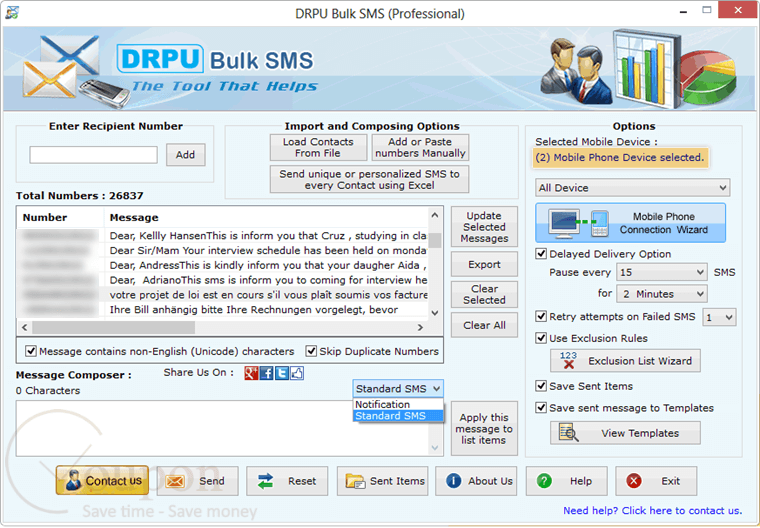Viewport: 760px width, 528px height.
Task: Toggle the Unicode characters checkbox
Action: tap(31, 351)
